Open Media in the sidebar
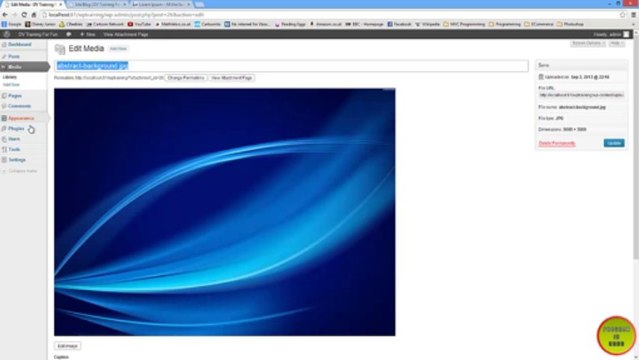This screenshot has width=639, height=360. pos(15,67)
